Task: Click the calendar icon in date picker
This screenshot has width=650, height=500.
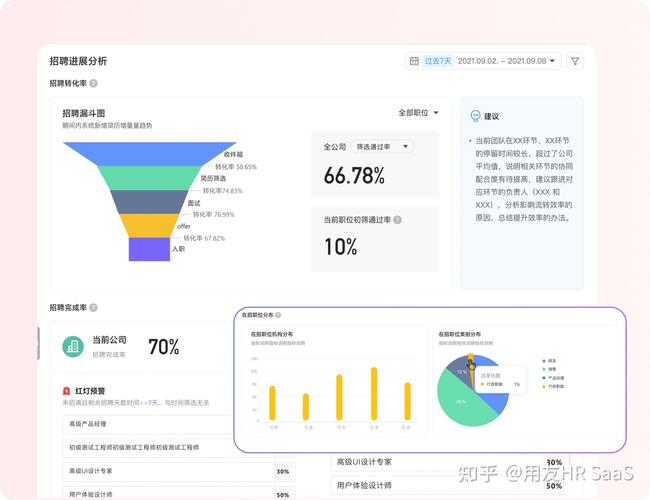Action: (414, 61)
